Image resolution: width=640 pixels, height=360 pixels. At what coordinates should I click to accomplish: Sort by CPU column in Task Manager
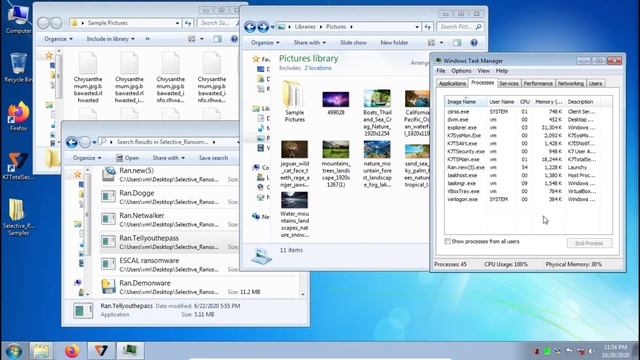click(x=525, y=102)
